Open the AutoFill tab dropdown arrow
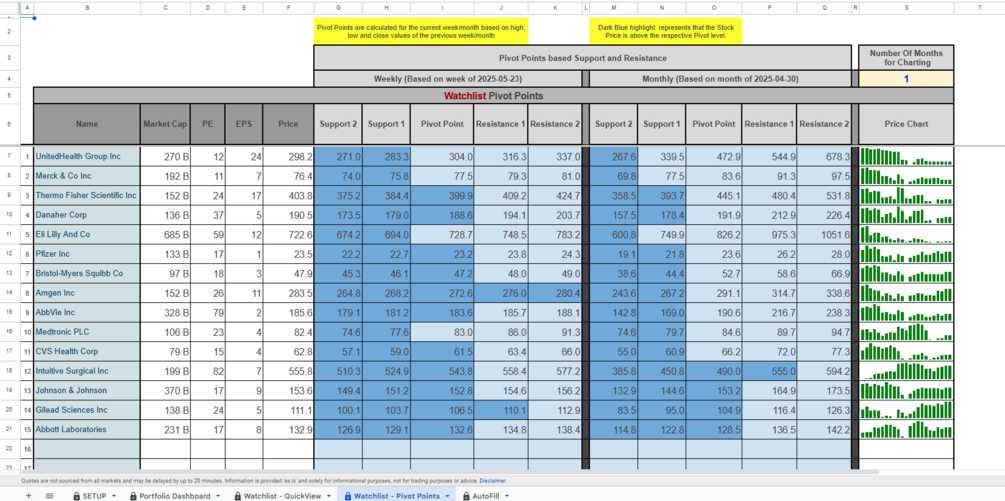Viewport: 1005px width, 501px height. point(507,496)
